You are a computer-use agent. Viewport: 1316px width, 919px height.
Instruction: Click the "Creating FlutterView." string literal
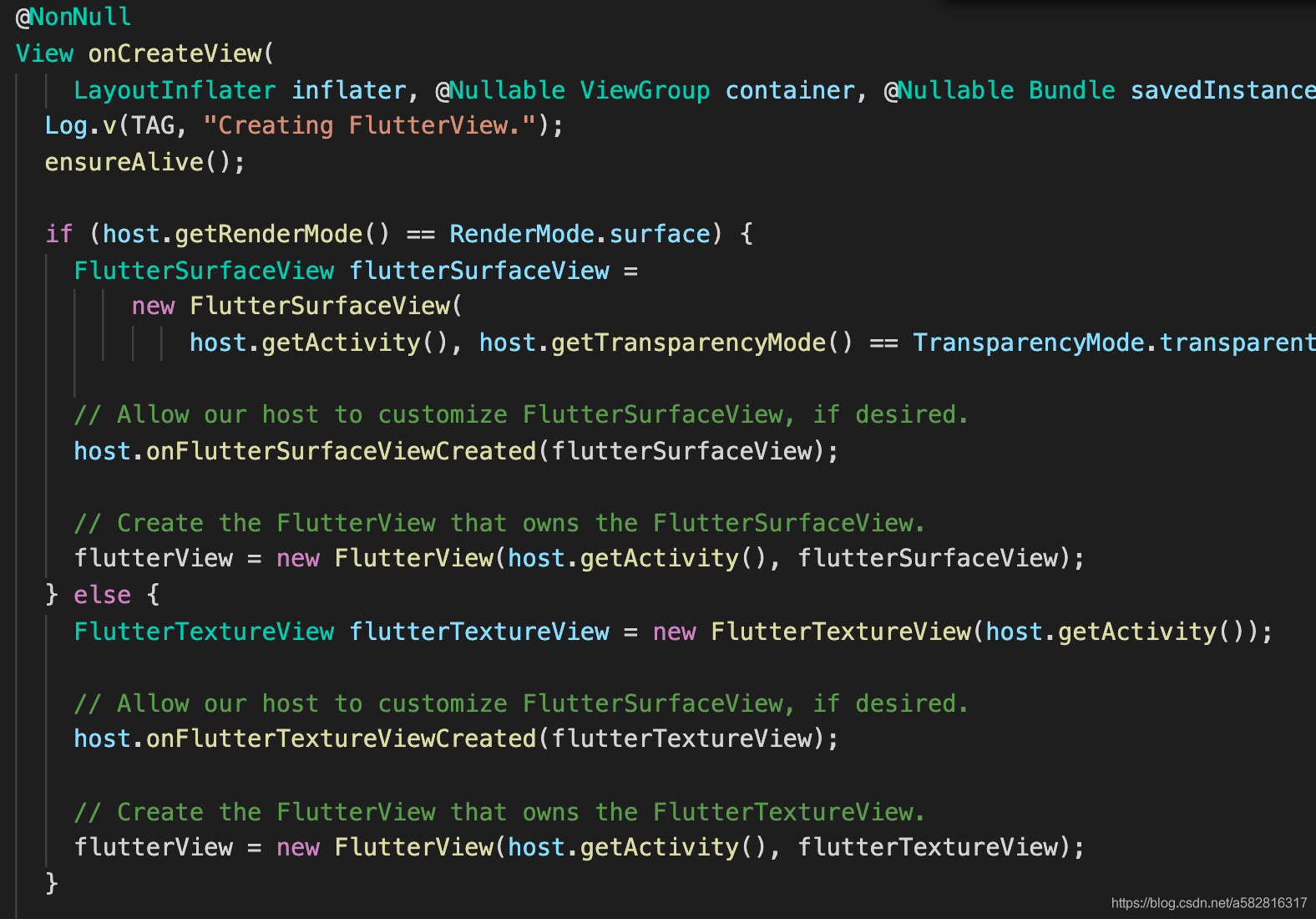click(x=370, y=125)
